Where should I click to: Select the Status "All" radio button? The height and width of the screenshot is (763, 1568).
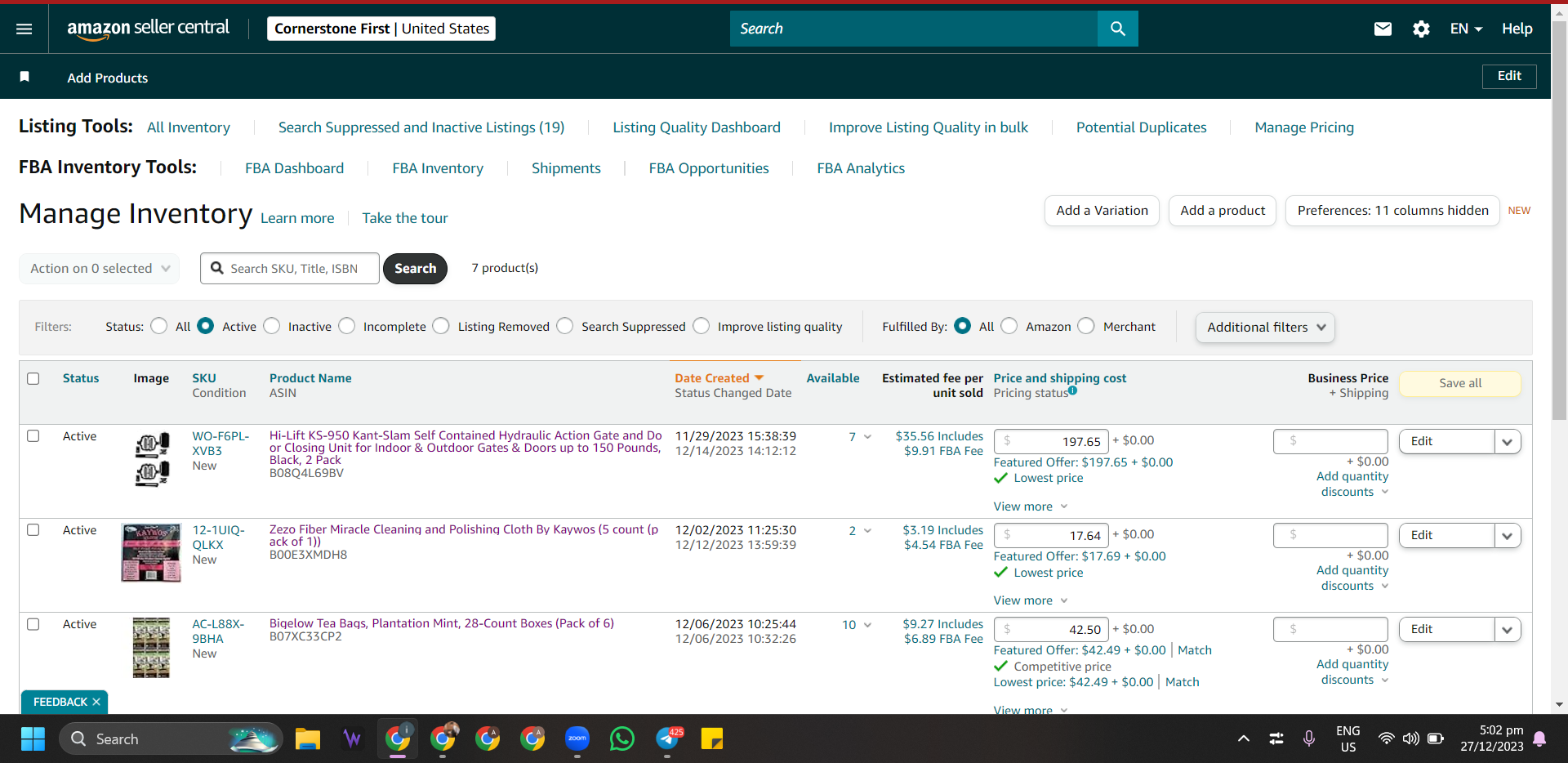click(159, 326)
